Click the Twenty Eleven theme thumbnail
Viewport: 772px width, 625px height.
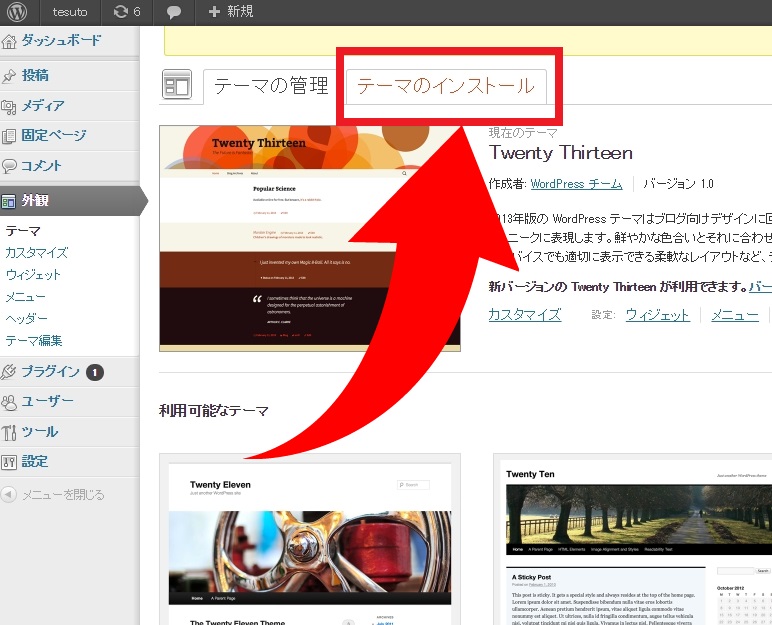point(309,540)
